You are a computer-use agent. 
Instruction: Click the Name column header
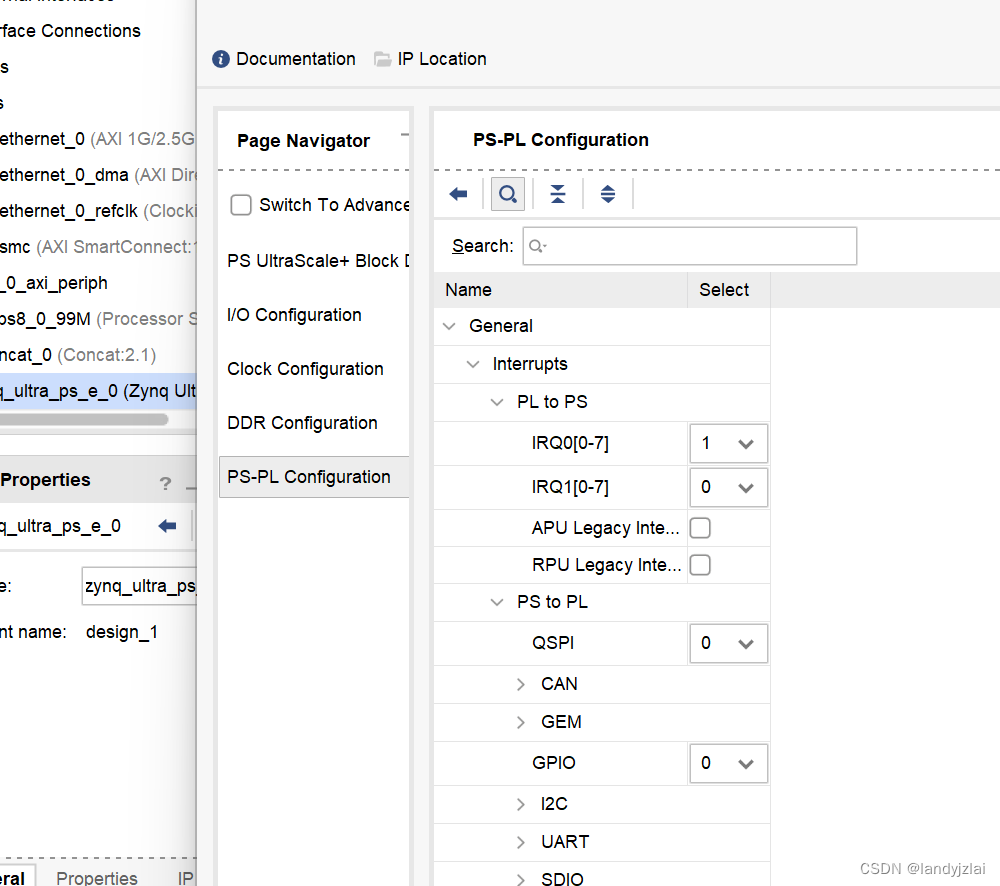561,290
